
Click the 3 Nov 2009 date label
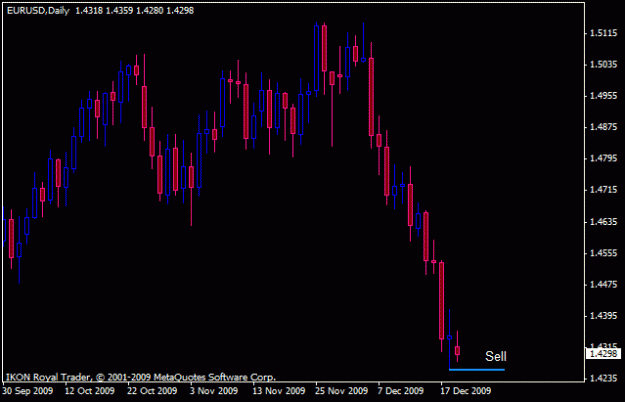tap(214, 391)
